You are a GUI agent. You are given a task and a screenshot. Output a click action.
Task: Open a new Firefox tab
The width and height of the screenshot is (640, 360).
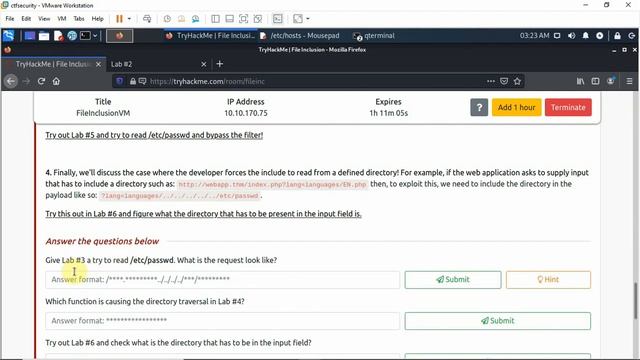coord(220,64)
